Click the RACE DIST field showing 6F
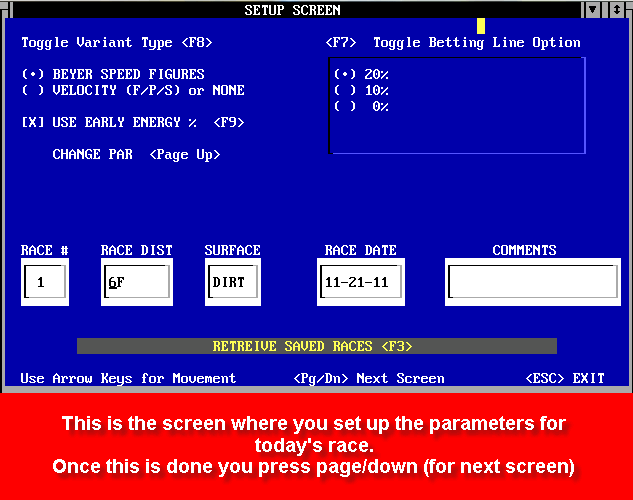 137,282
